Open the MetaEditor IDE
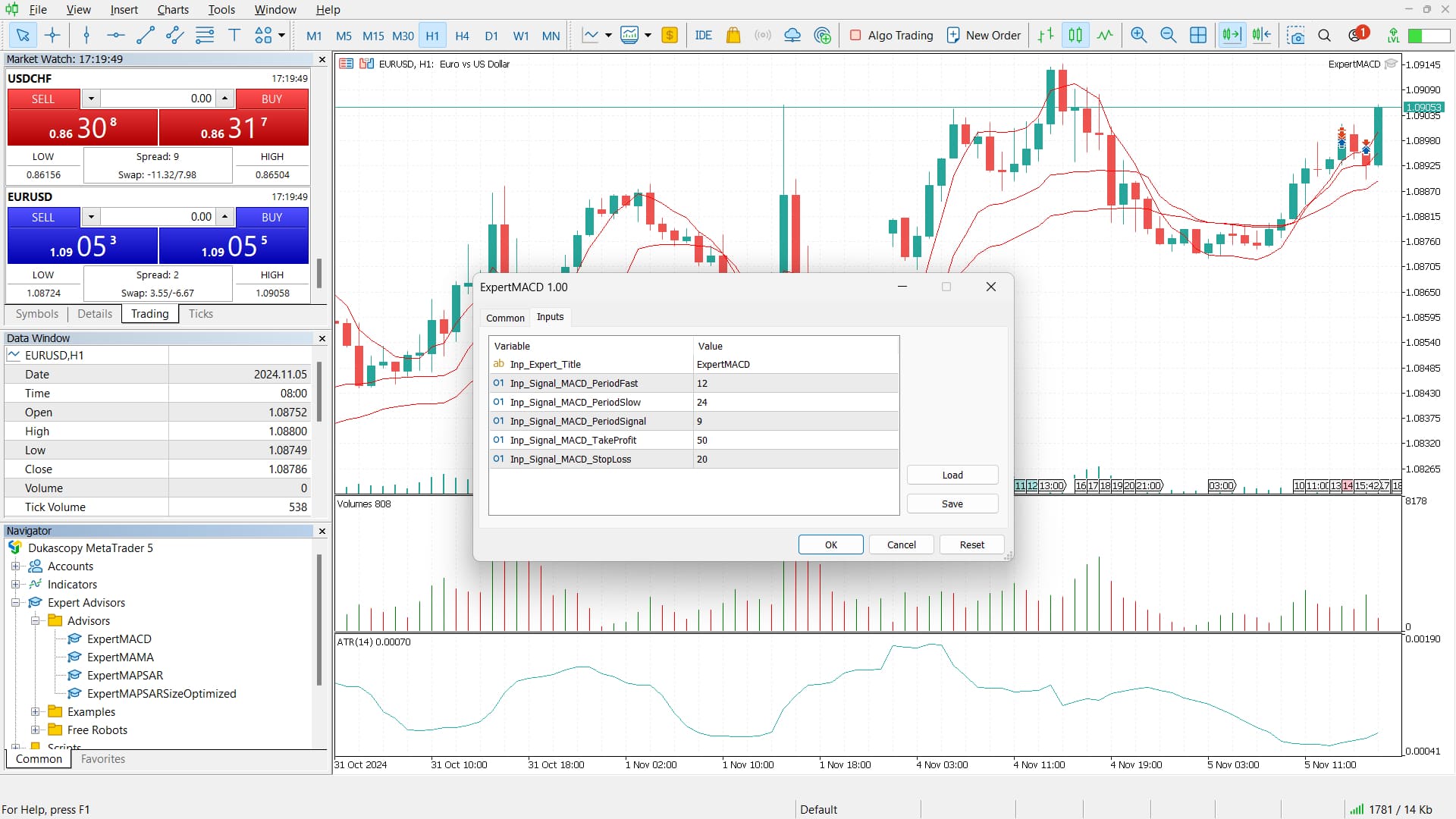The image size is (1456, 819). click(x=703, y=35)
